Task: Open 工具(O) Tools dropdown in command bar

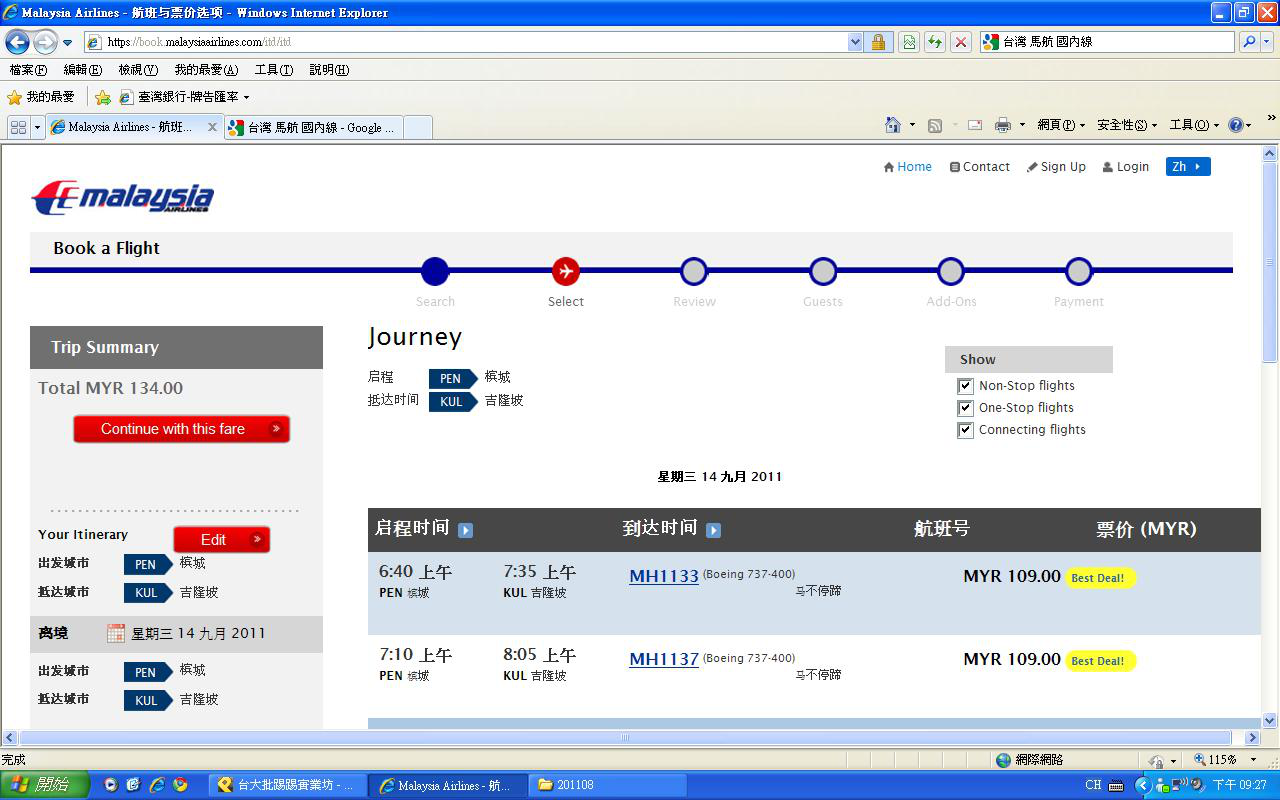Action: point(1195,125)
